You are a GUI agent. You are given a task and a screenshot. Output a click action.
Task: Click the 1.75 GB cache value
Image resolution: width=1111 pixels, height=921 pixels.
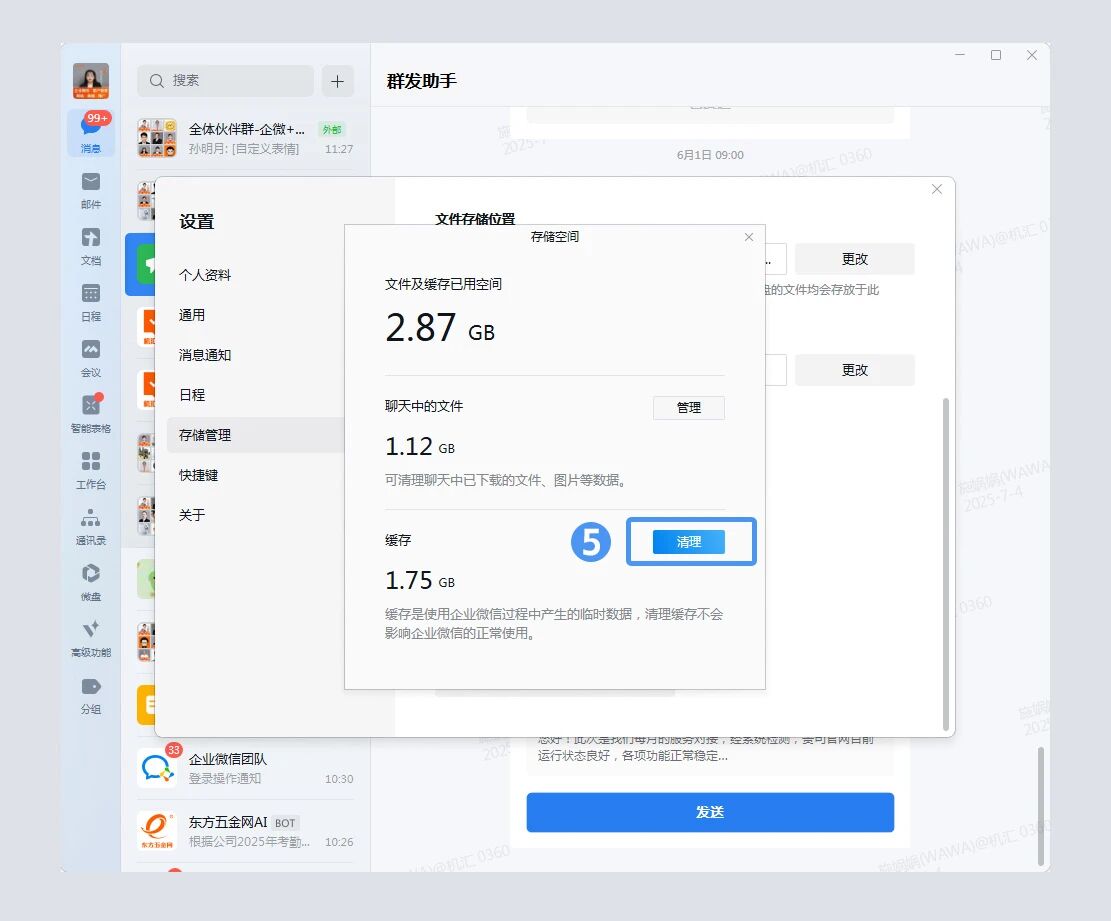(x=419, y=581)
